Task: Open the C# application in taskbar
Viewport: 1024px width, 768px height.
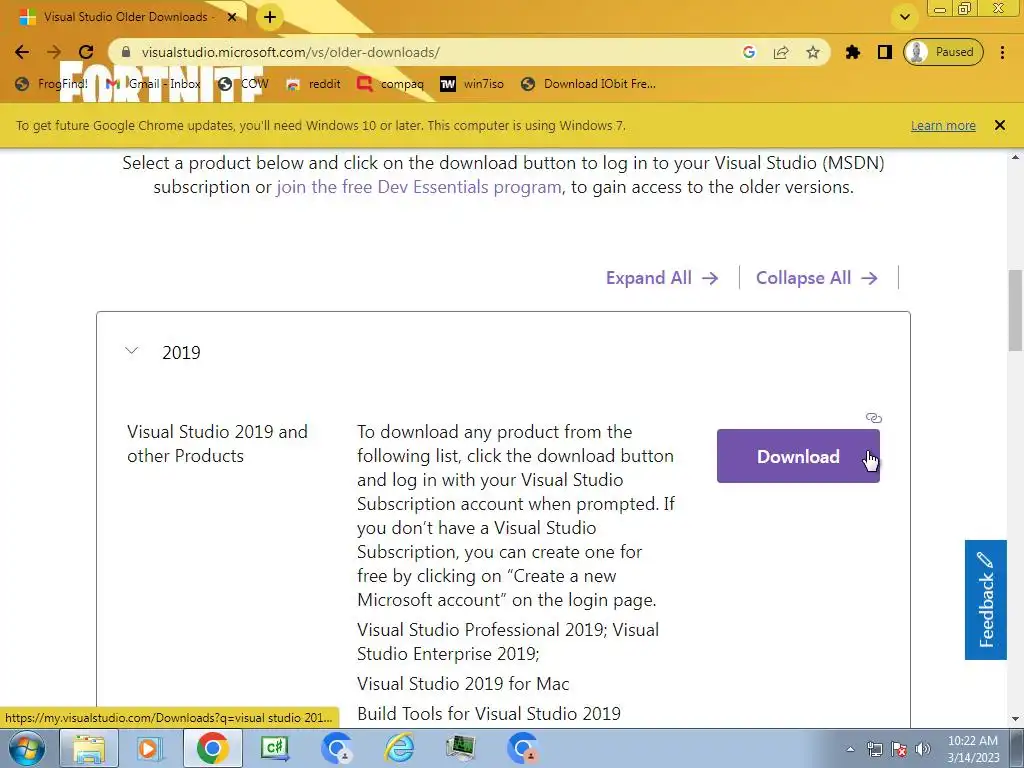Action: pos(274,748)
